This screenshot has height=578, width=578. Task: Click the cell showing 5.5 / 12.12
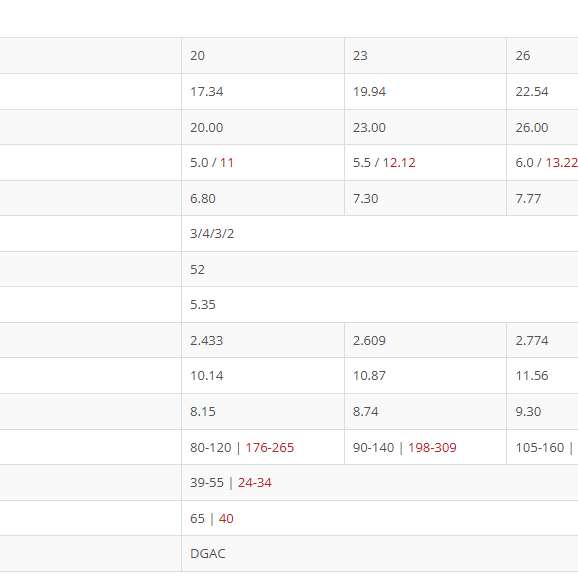click(x=425, y=163)
